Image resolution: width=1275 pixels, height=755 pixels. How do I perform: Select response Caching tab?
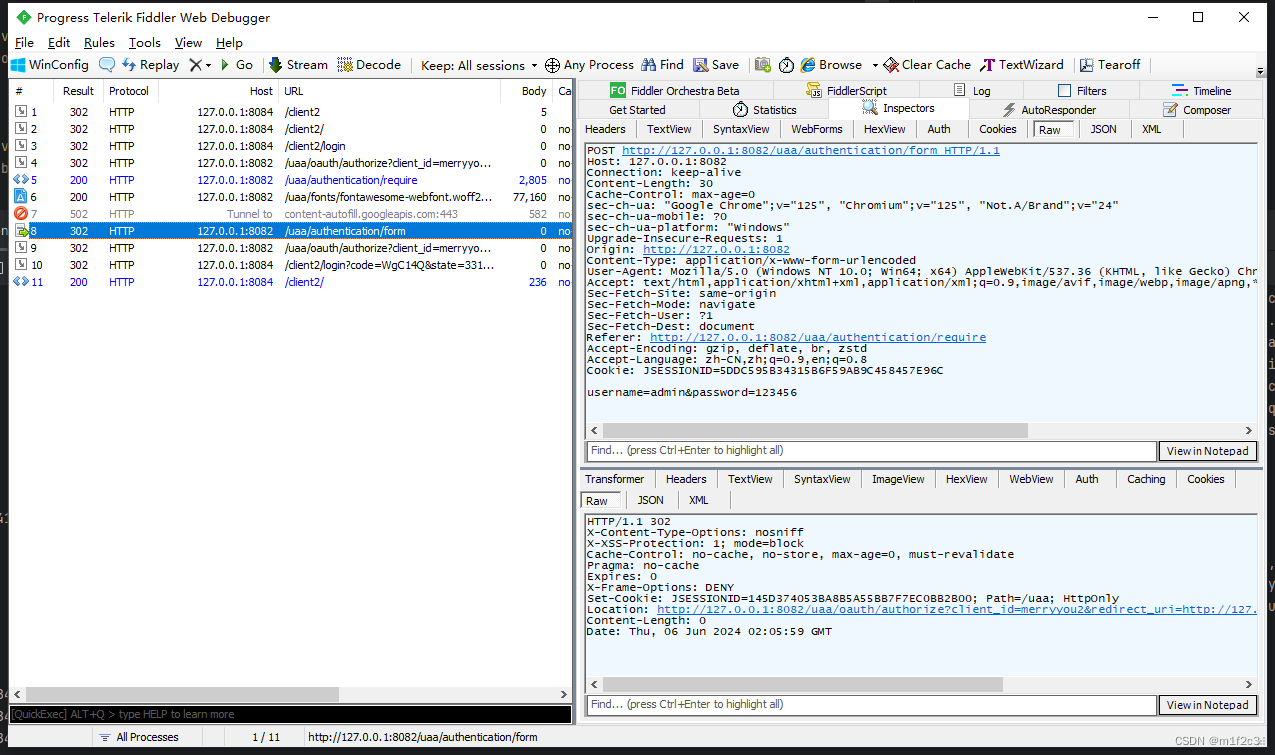pos(1146,479)
